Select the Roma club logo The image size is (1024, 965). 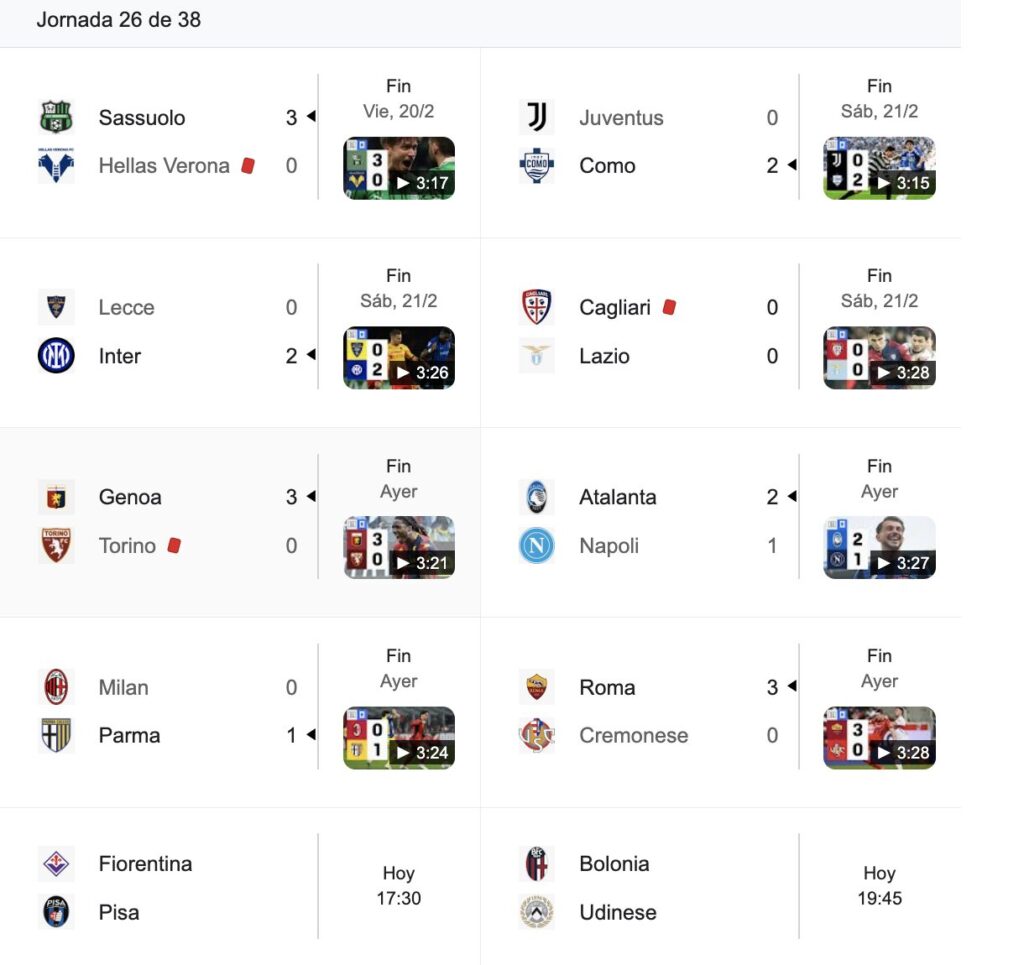537,687
